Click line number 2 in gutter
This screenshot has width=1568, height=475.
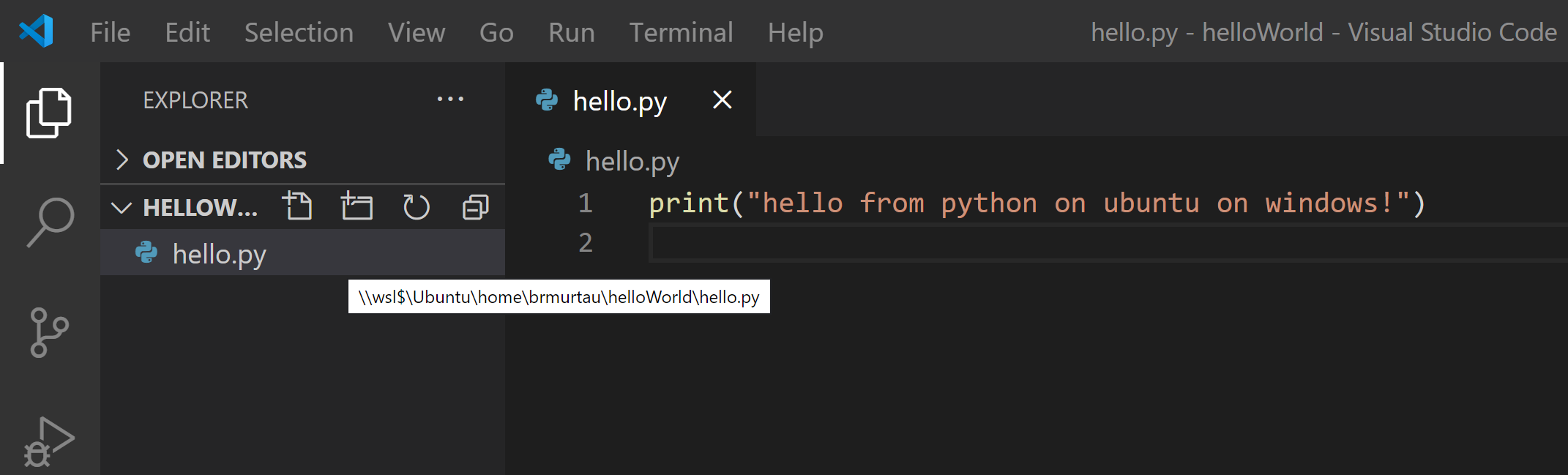coord(585,242)
